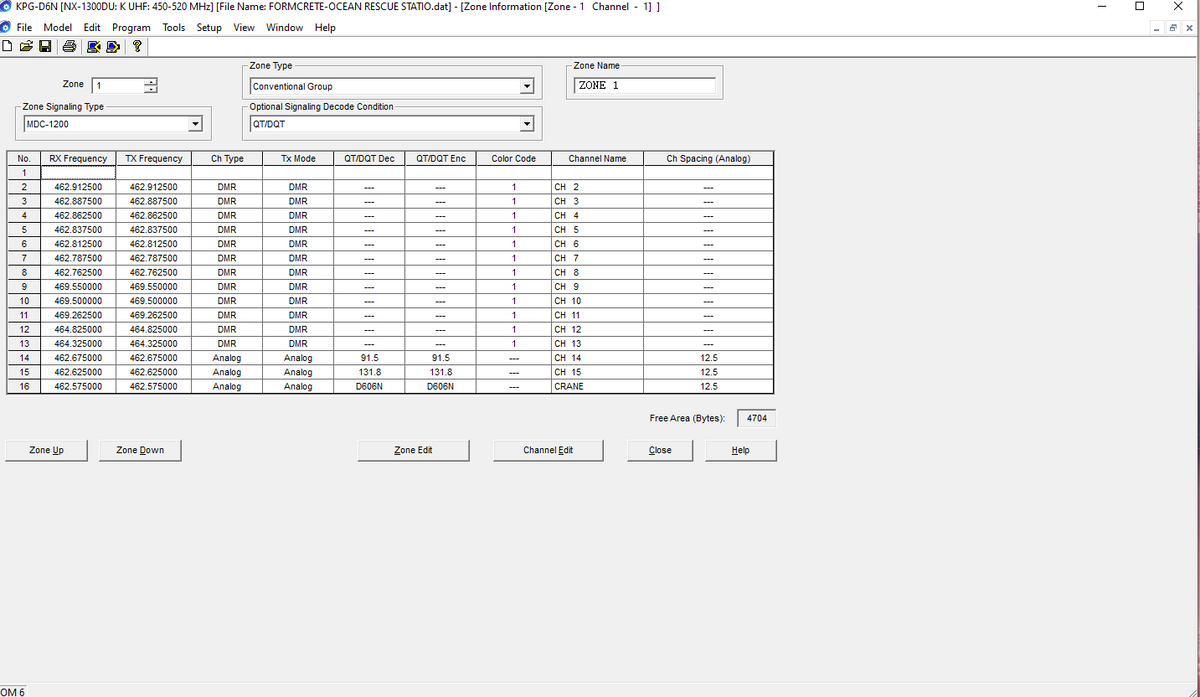The height and width of the screenshot is (697, 1200).
Task: Click the Free Area bytes value 4704
Action: tap(757, 418)
